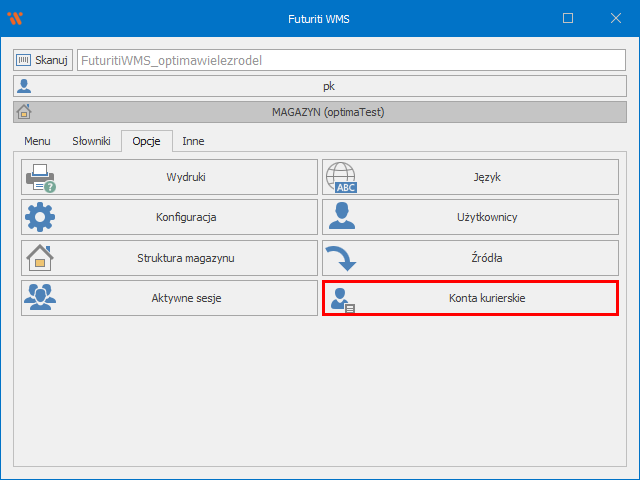Click the printer icon for Wydruki
This screenshot has width=640, height=480.
41,177
